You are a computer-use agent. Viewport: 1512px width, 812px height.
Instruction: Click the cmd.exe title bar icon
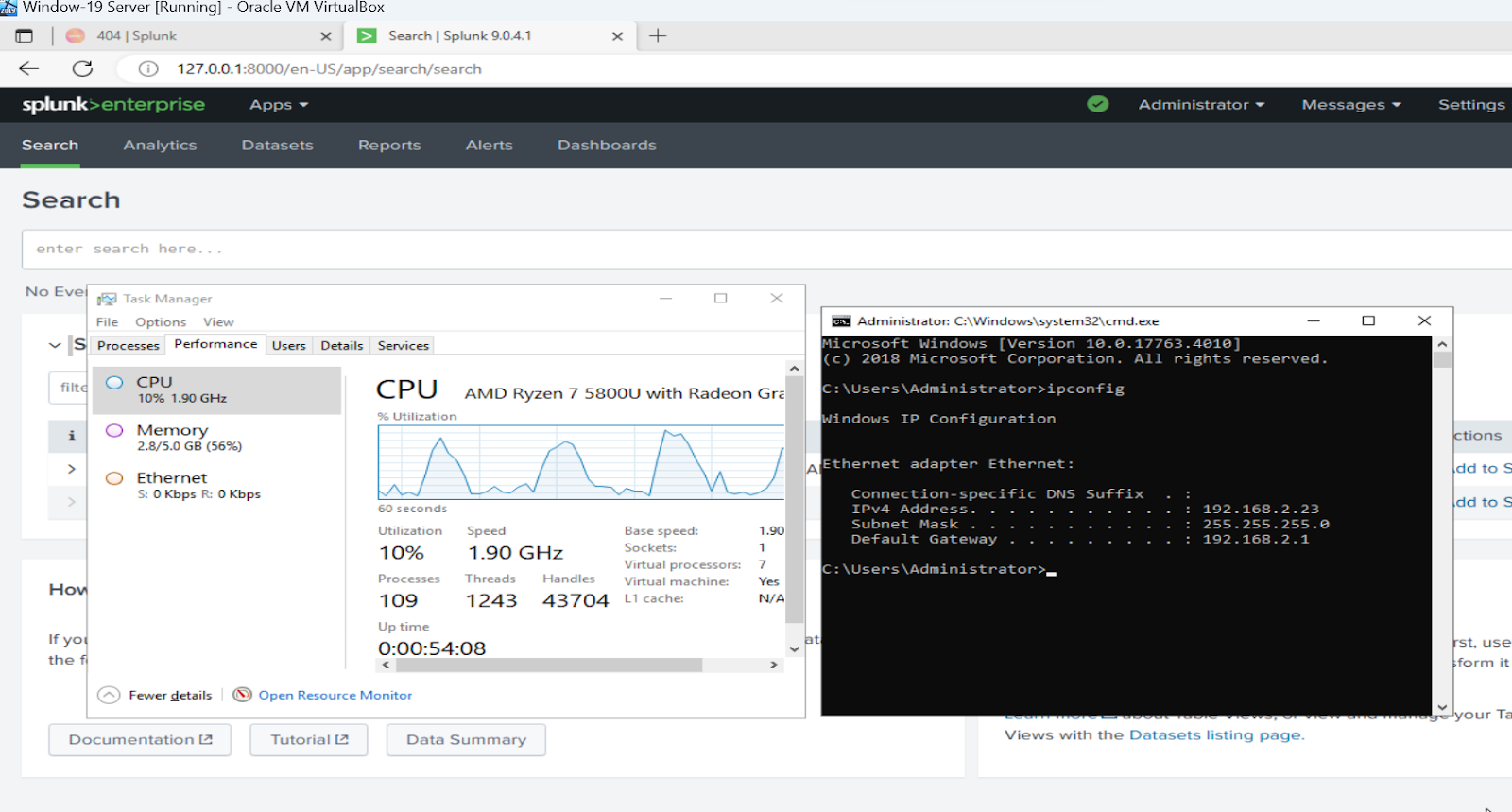coord(841,321)
